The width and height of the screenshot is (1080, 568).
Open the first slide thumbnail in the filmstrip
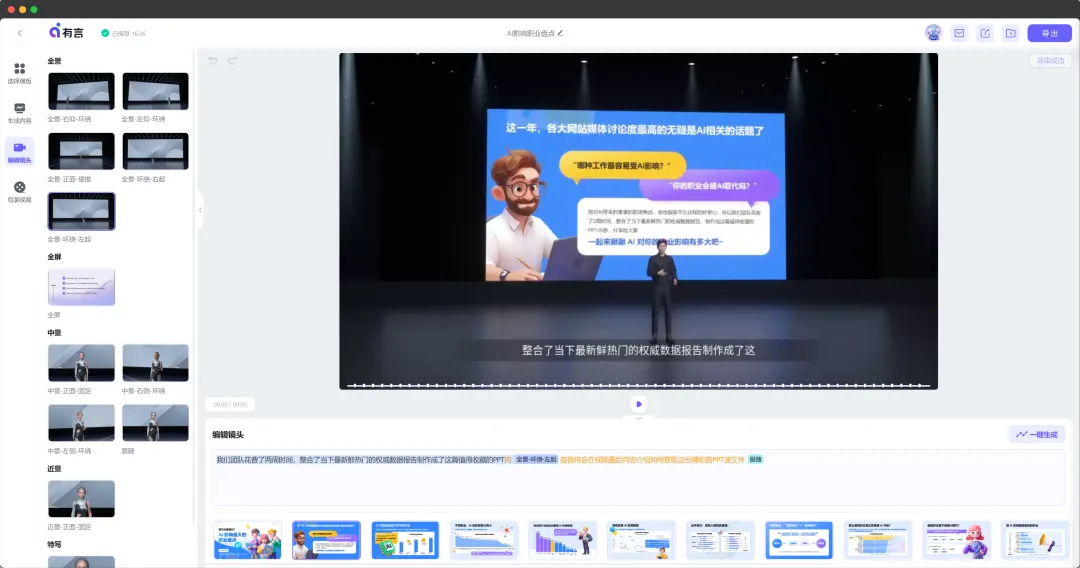pyautogui.click(x=247, y=540)
